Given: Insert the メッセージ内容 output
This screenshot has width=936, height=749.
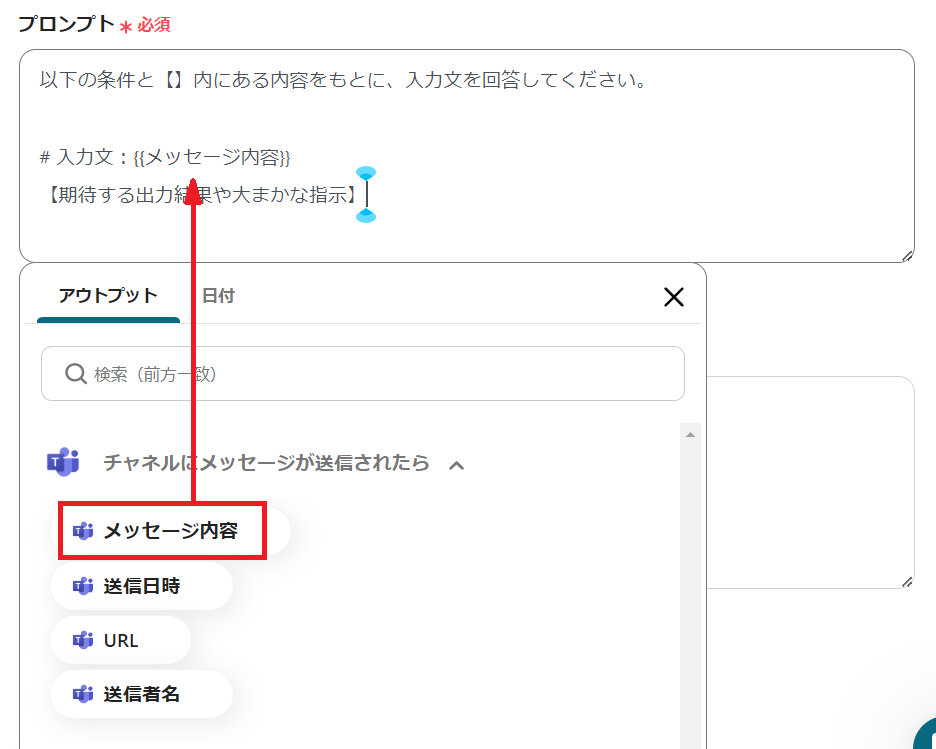Looking at the screenshot, I should (x=170, y=531).
